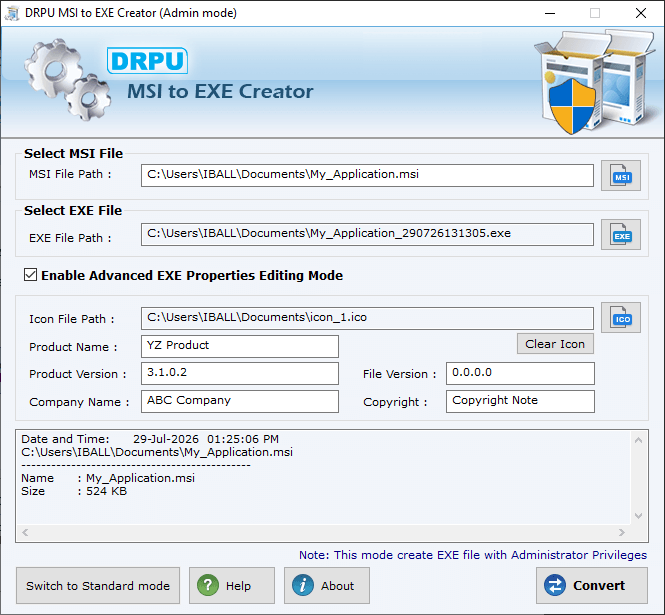This screenshot has height=615, width=665.
Task: Click the log scroll up arrow
Action: point(638,440)
